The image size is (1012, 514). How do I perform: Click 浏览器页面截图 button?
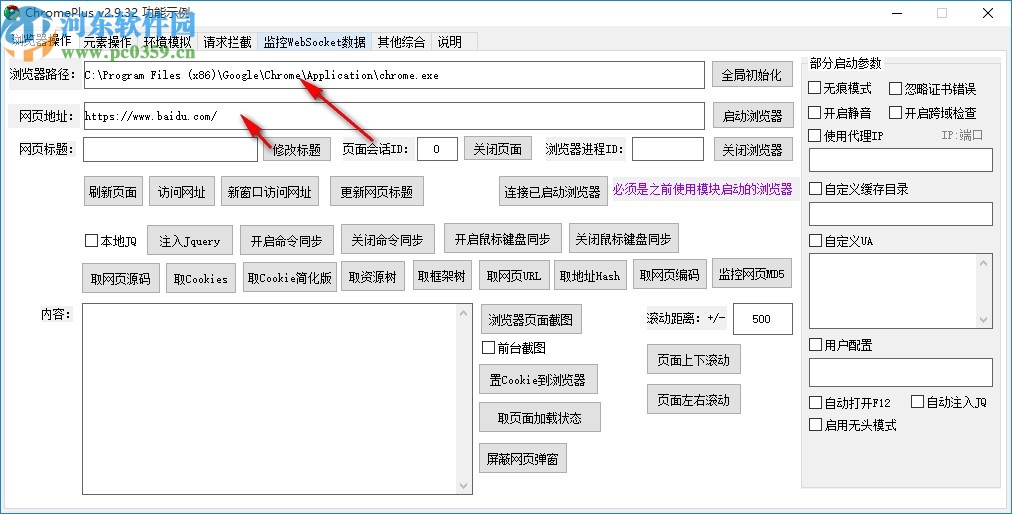pyautogui.click(x=531, y=320)
